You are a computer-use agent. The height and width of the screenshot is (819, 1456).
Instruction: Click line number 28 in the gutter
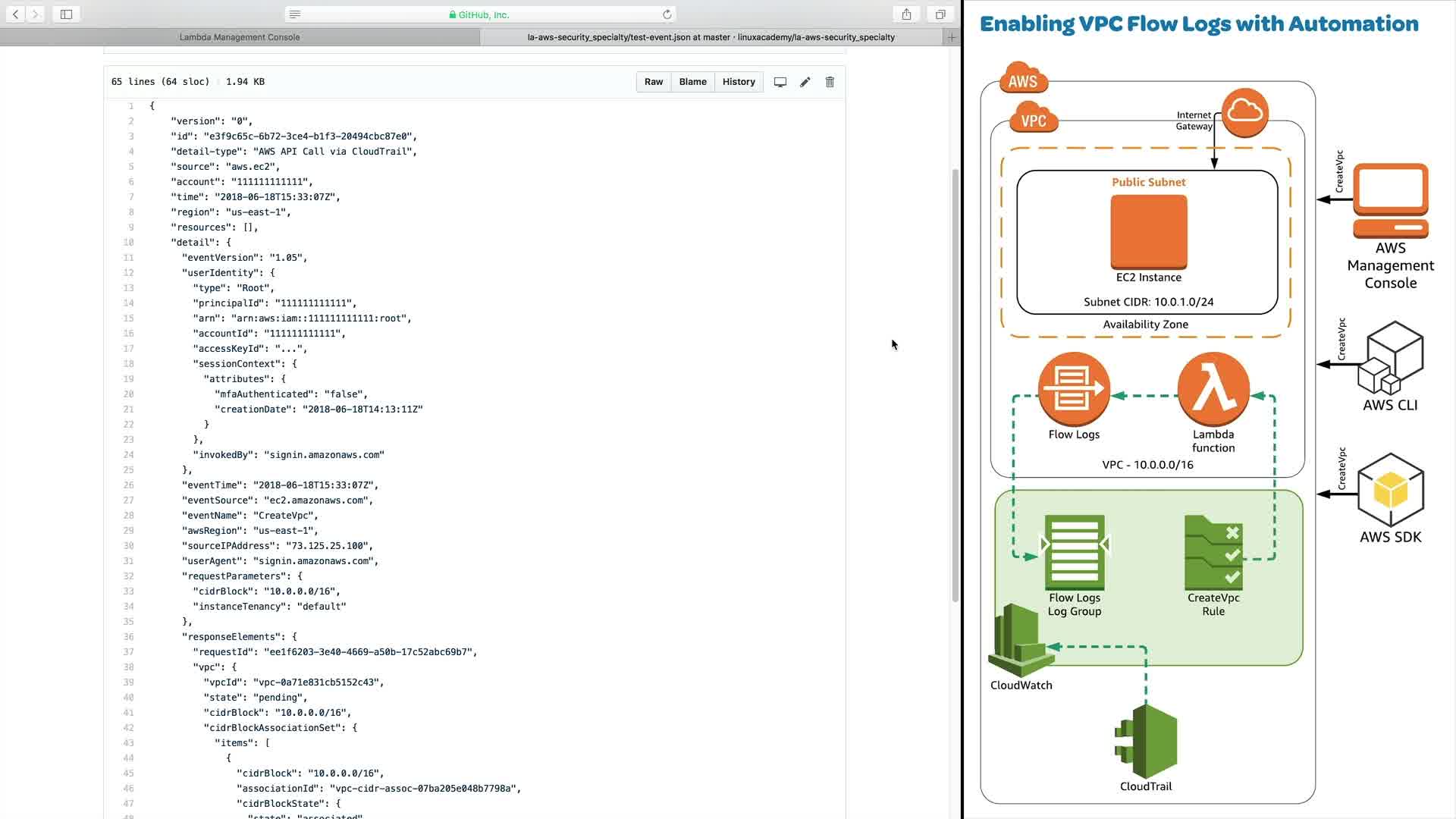128,516
